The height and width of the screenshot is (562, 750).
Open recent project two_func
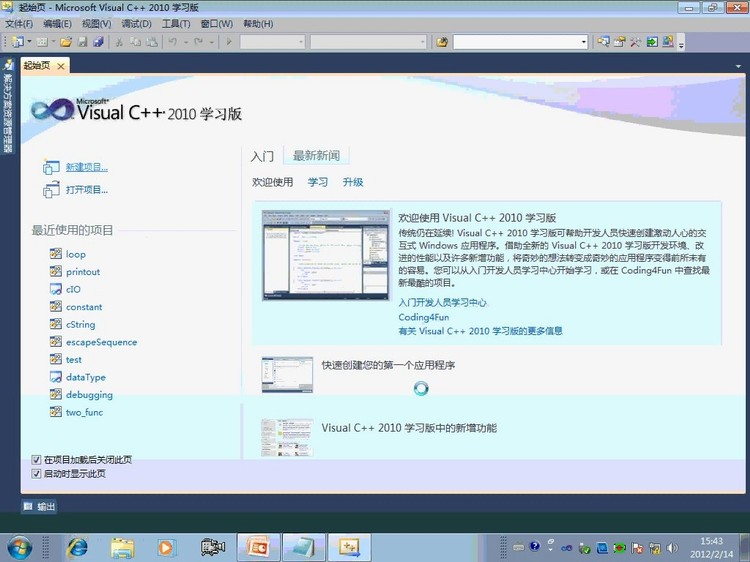click(x=84, y=412)
